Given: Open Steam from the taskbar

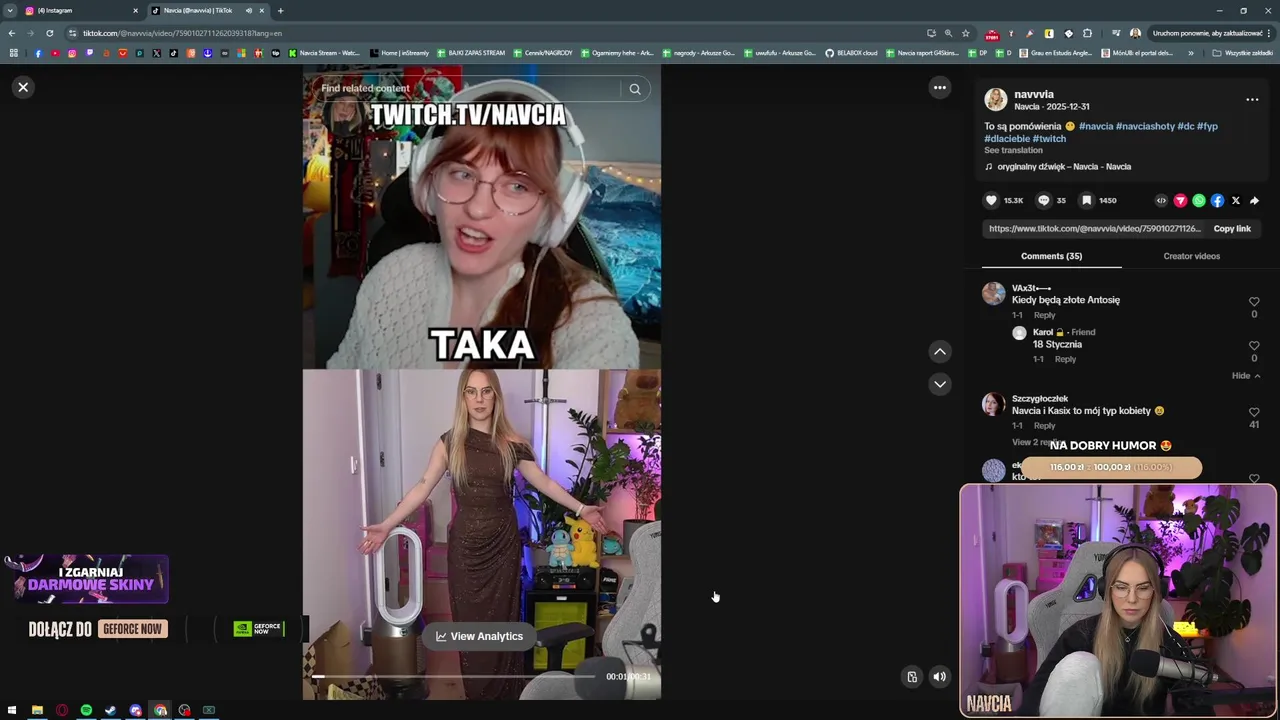Looking at the screenshot, I should [x=111, y=710].
